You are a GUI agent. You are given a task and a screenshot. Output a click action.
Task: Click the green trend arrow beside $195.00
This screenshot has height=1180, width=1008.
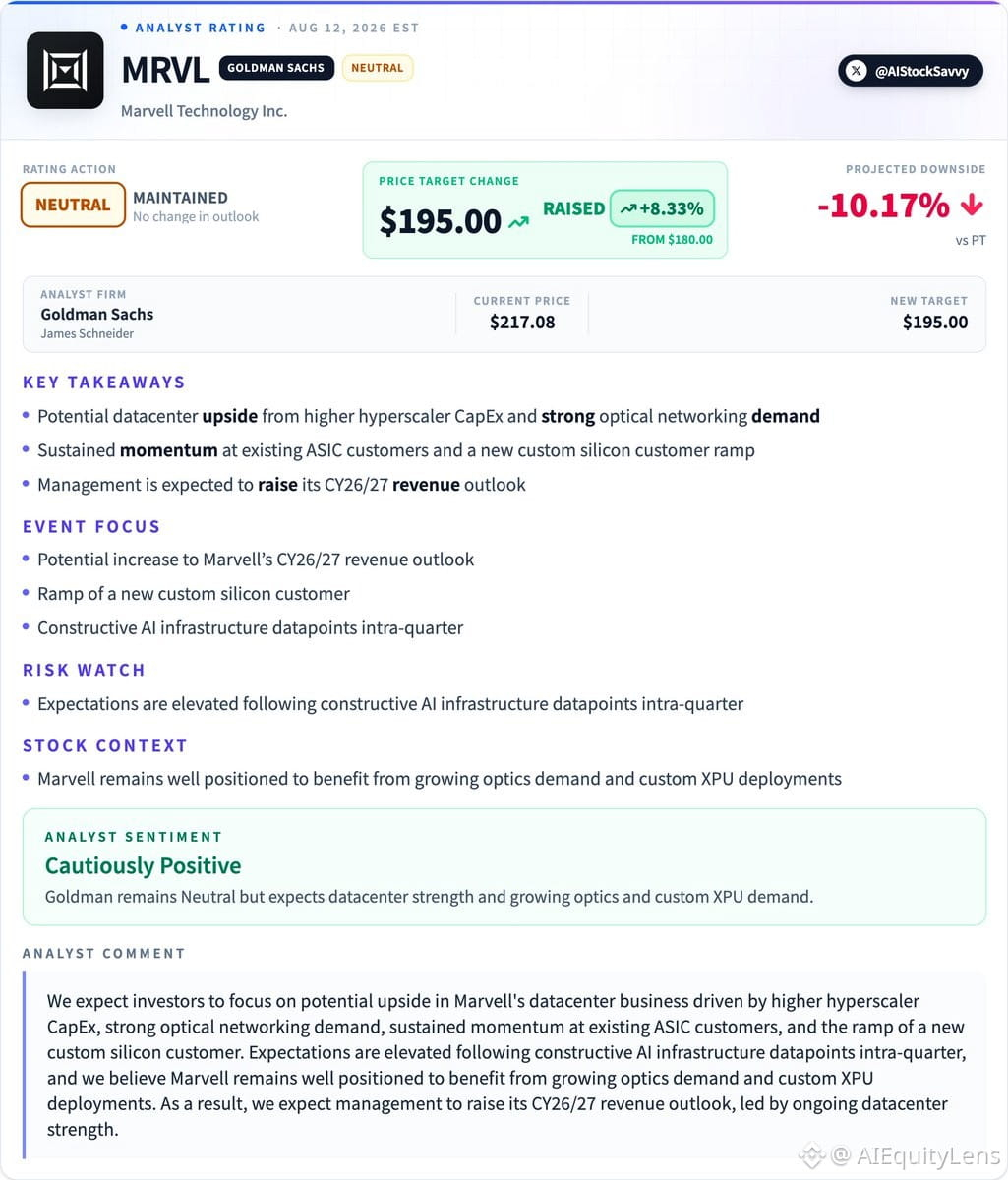(518, 223)
